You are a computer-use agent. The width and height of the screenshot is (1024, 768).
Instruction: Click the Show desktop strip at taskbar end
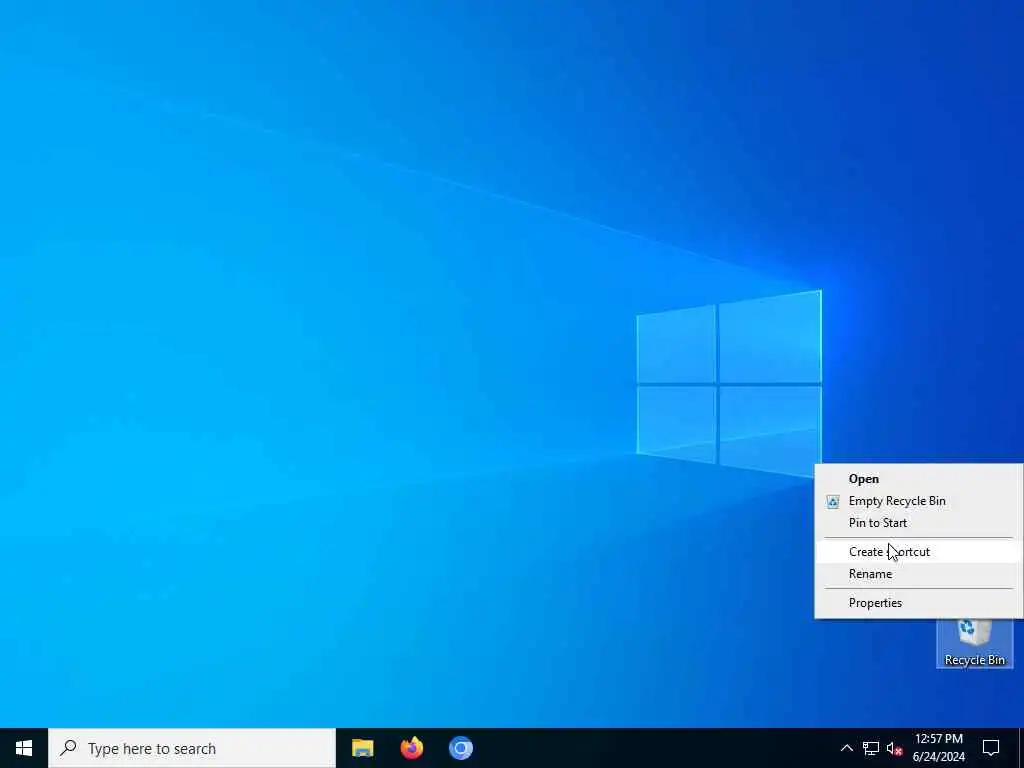point(1021,748)
